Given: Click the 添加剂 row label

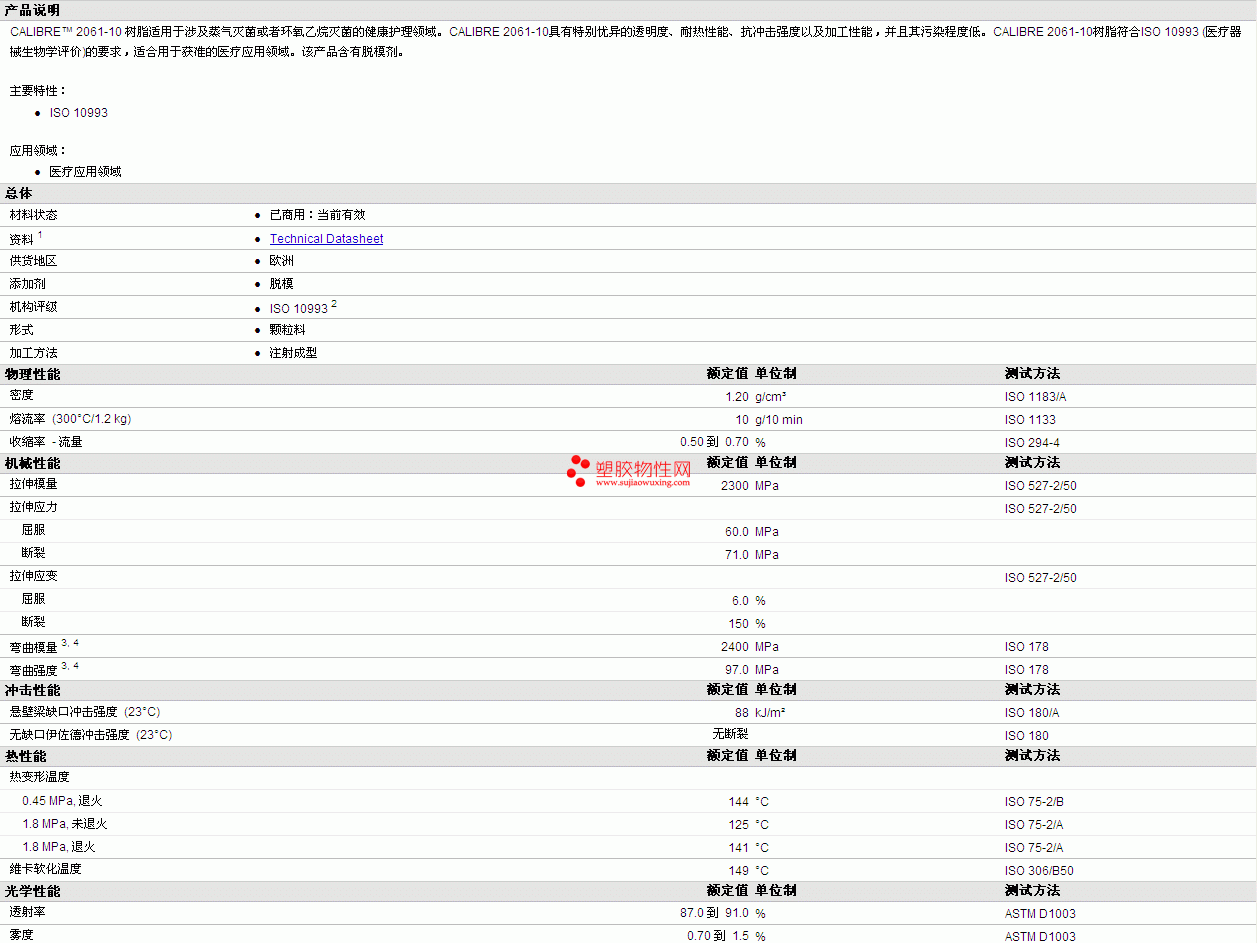Looking at the screenshot, I should (x=28, y=284).
